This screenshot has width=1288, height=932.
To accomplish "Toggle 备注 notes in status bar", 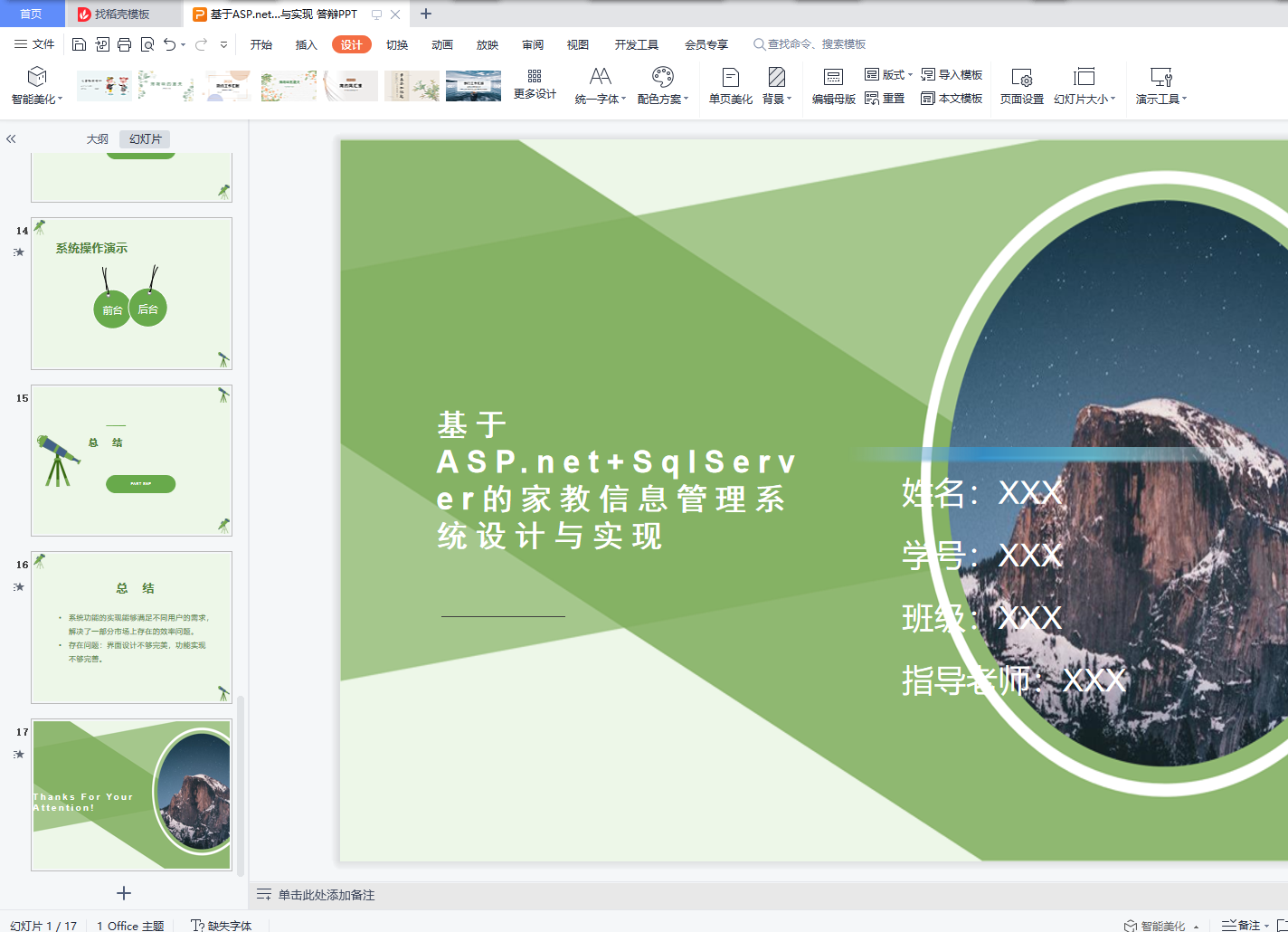I will pyautogui.click(x=1241, y=926).
